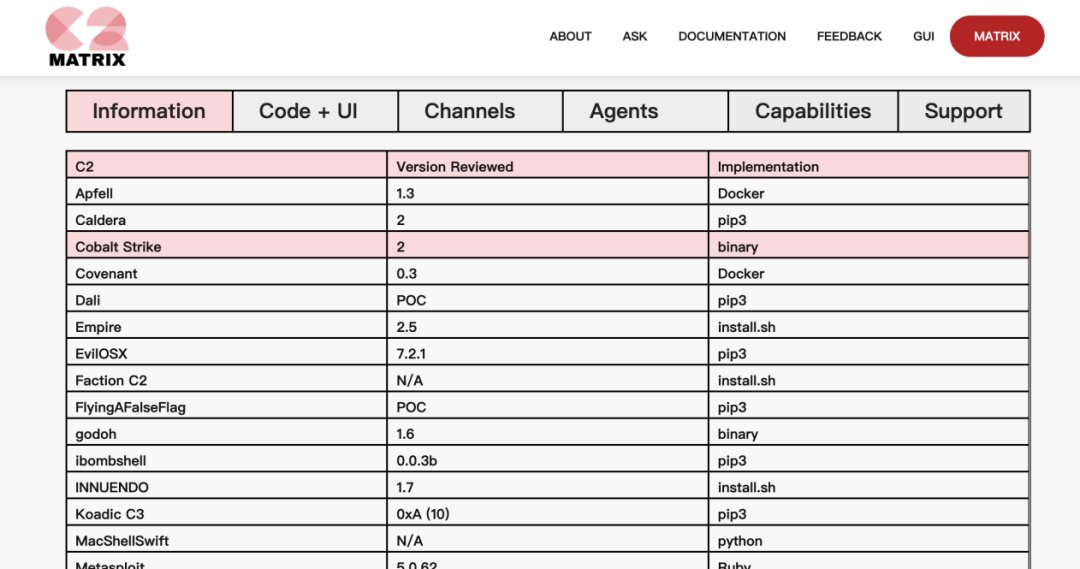Image resolution: width=1080 pixels, height=569 pixels.
Task: Open the ABOUT page
Action: pyautogui.click(x=570, y=37)
